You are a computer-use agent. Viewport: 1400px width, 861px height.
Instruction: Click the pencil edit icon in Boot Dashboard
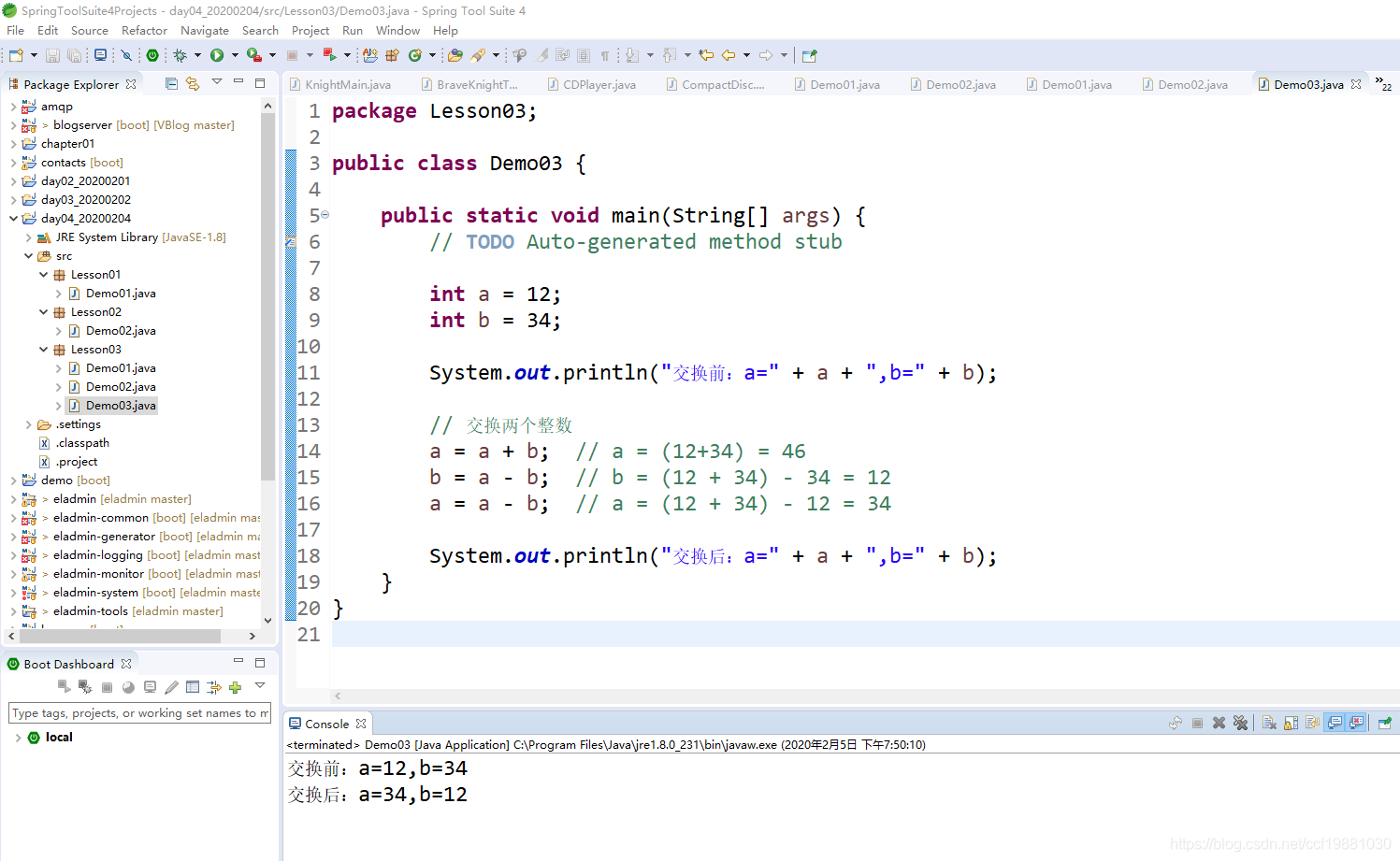[171, 687]
